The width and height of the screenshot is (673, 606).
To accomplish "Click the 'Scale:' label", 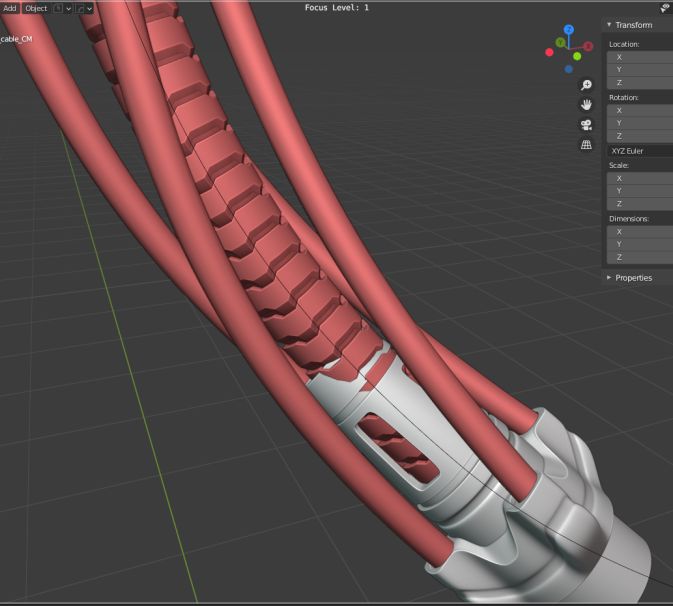I will 619,165.
